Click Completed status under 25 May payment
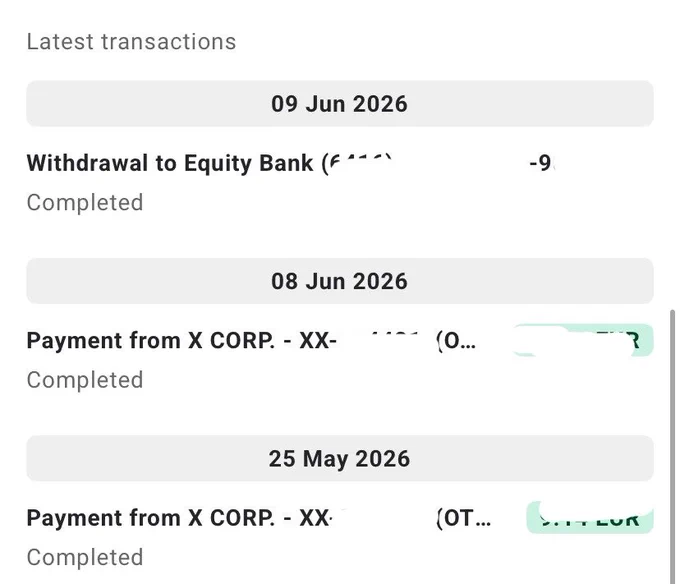The height and width of the screenshot is (584, 680). pyautogui.click(x=85, y=557)
